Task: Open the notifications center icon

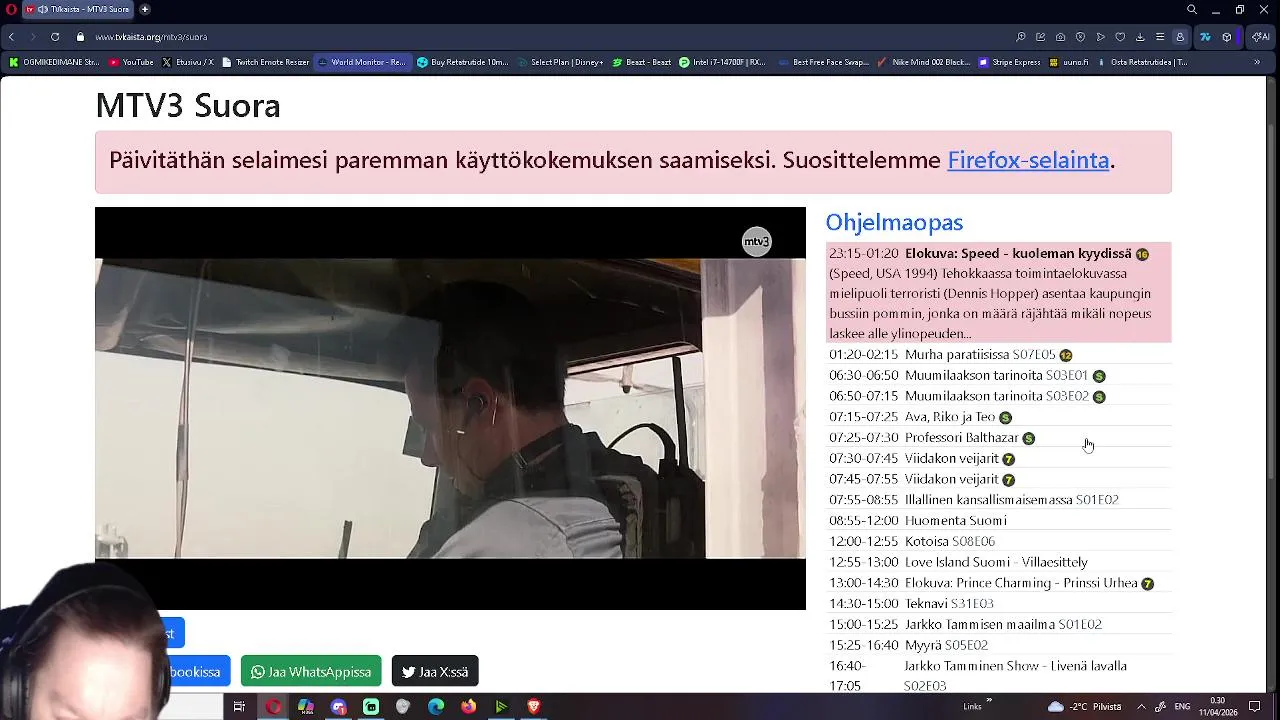Action: (1255, 707)
